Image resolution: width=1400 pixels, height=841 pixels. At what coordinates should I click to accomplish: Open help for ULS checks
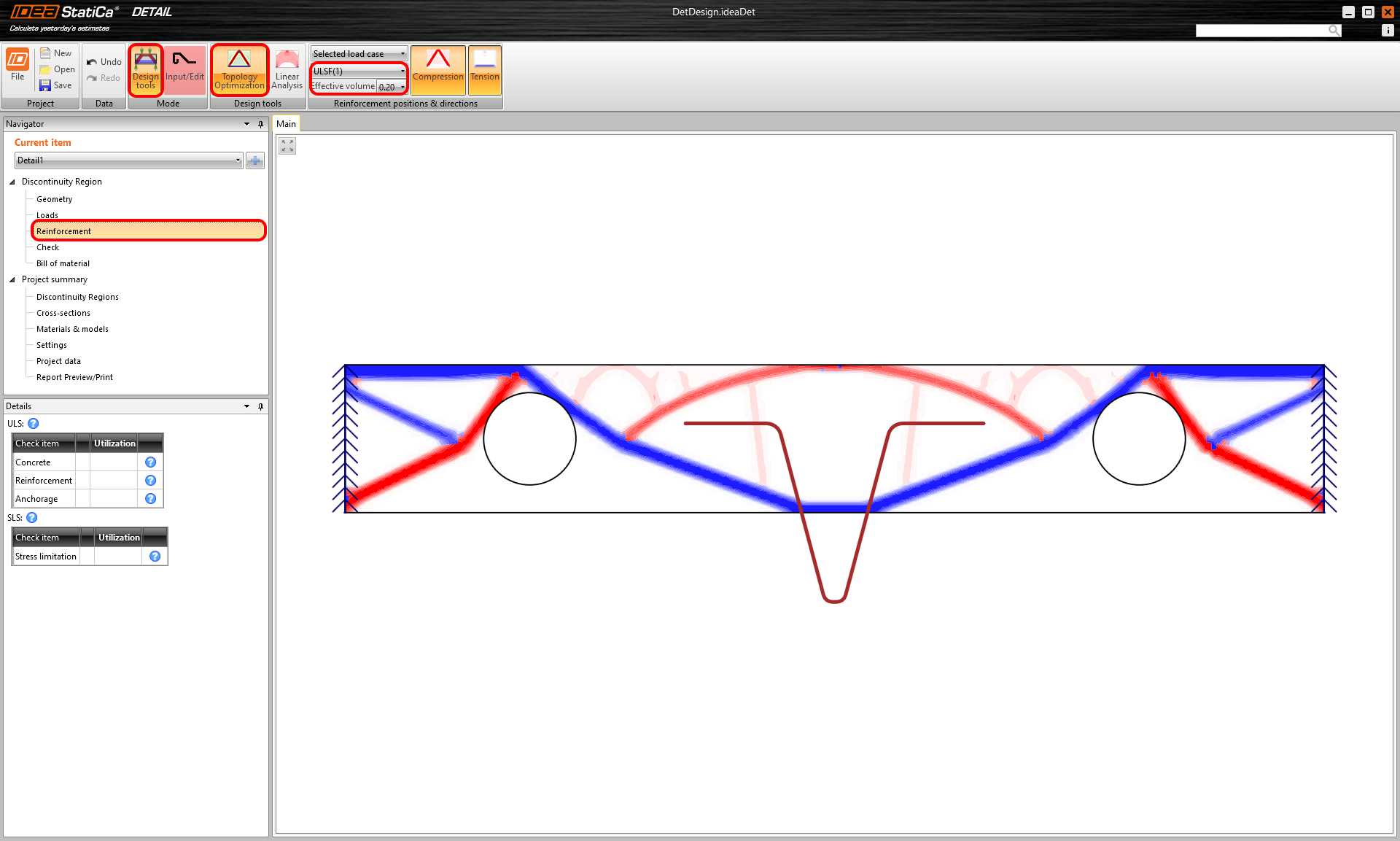34,423
